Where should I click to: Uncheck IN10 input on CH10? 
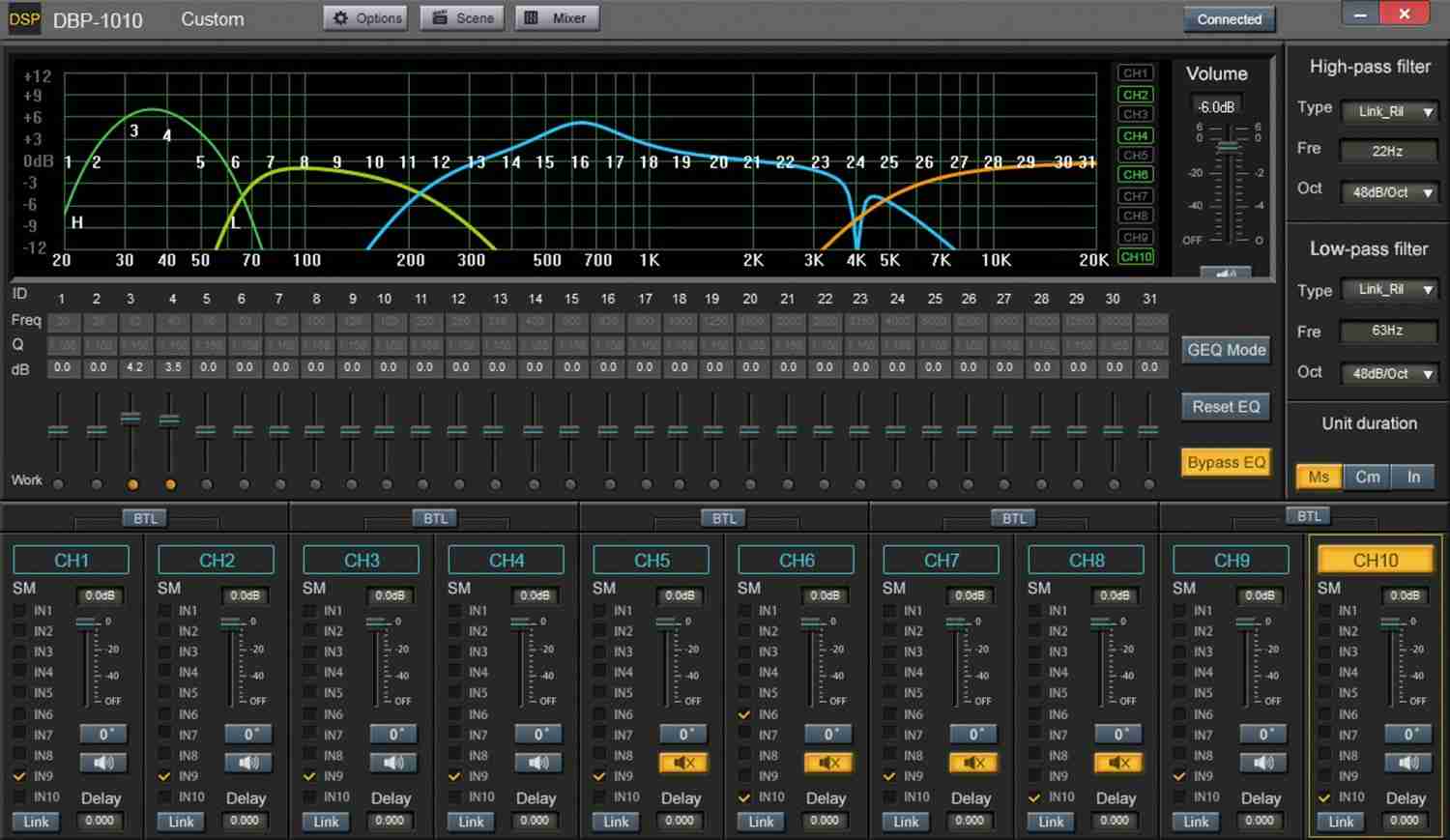1324,797
